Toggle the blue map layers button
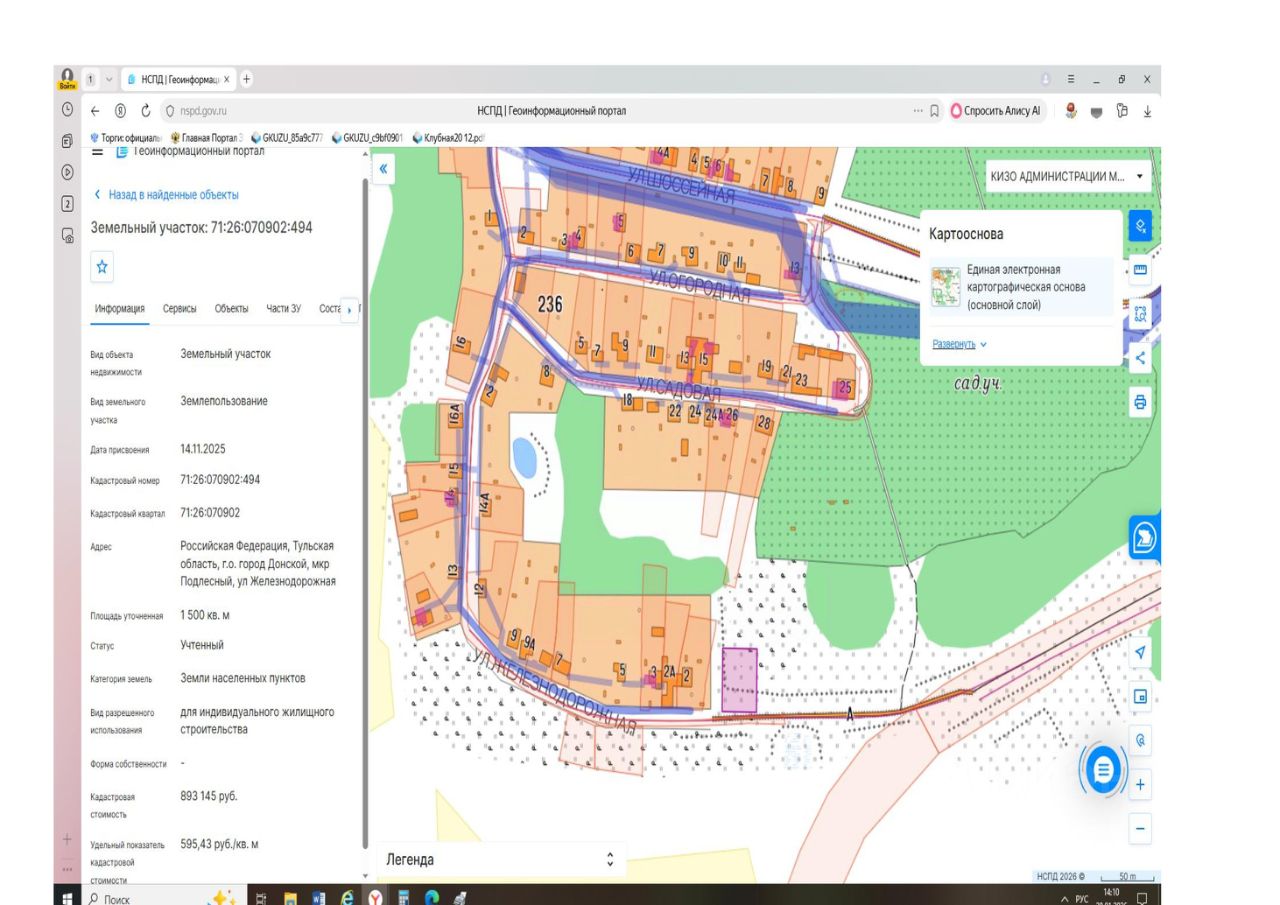 click(1141, 226)
